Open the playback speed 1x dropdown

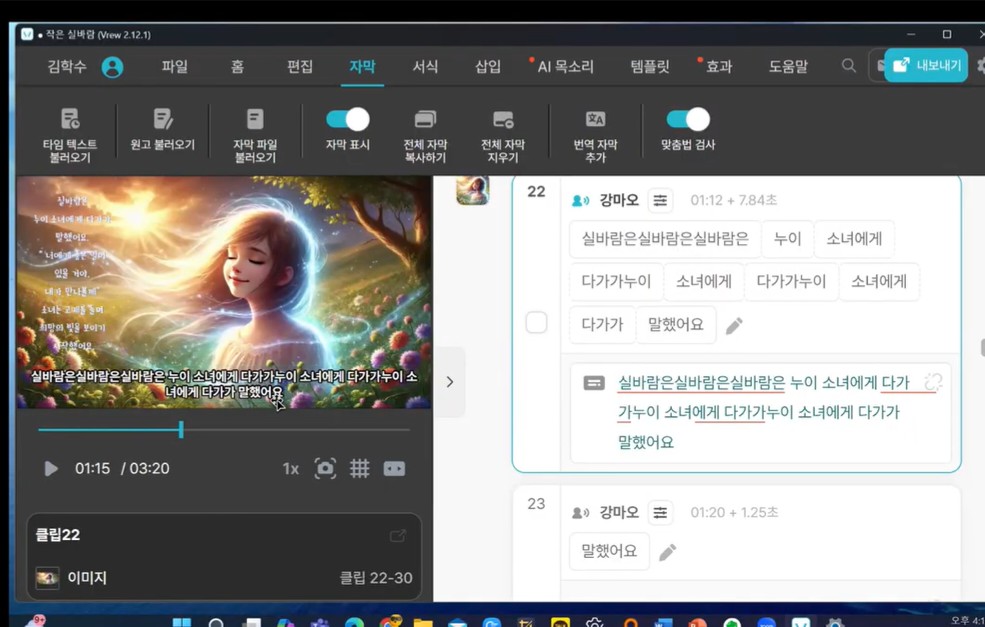(290, 468)
